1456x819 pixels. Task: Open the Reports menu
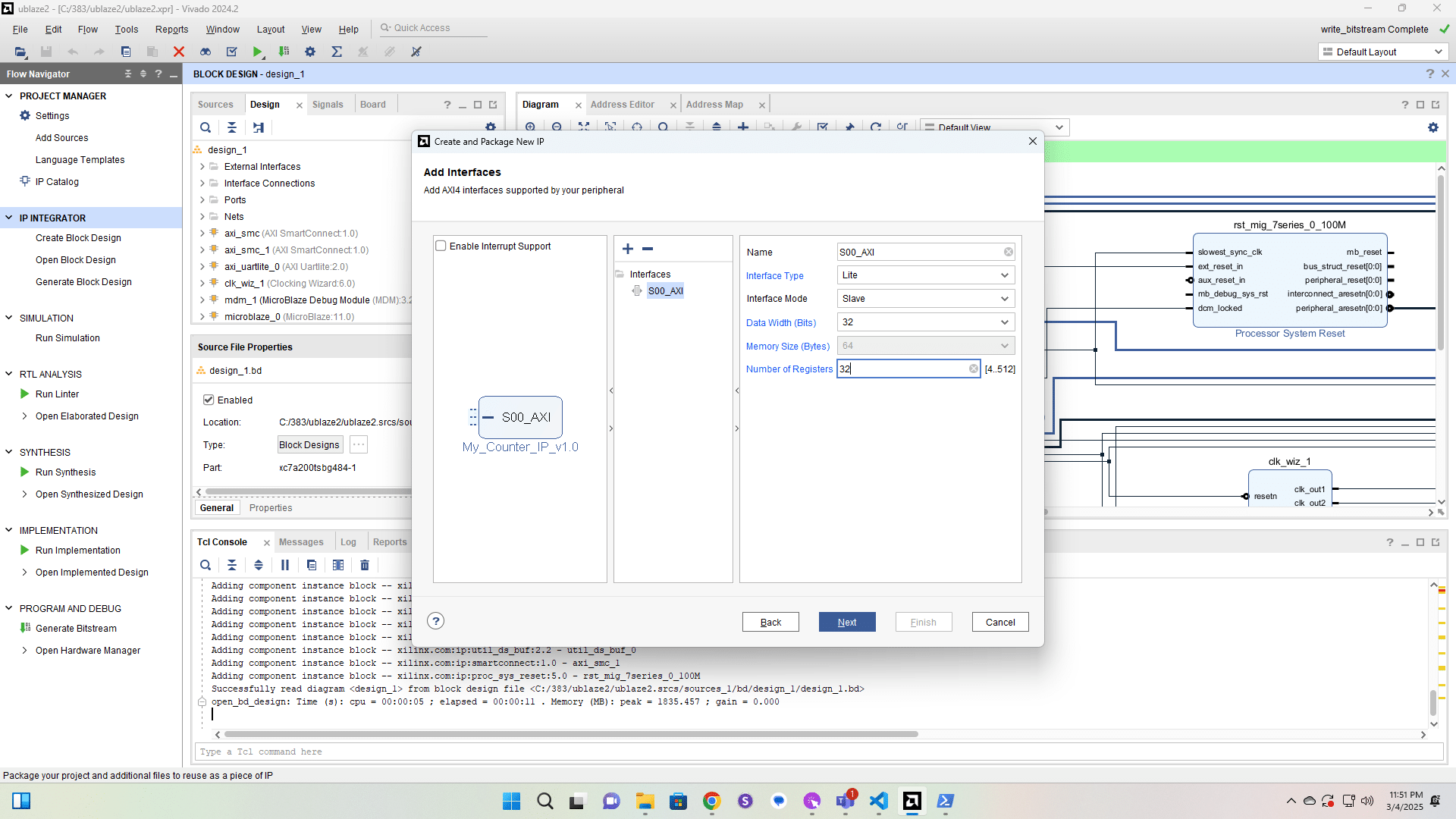tap(171, 30)
